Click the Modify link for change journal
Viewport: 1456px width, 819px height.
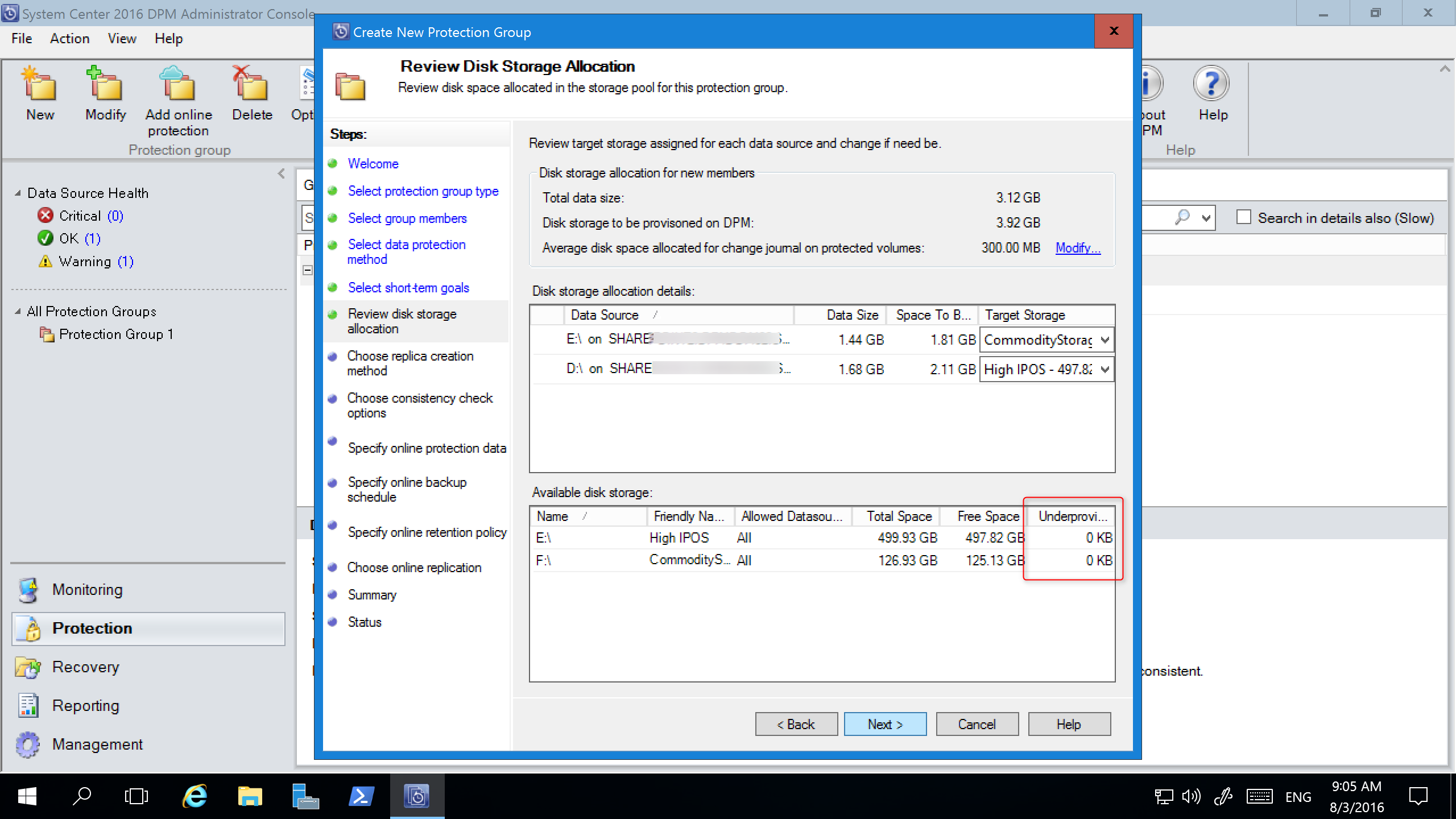[1078, 248]
